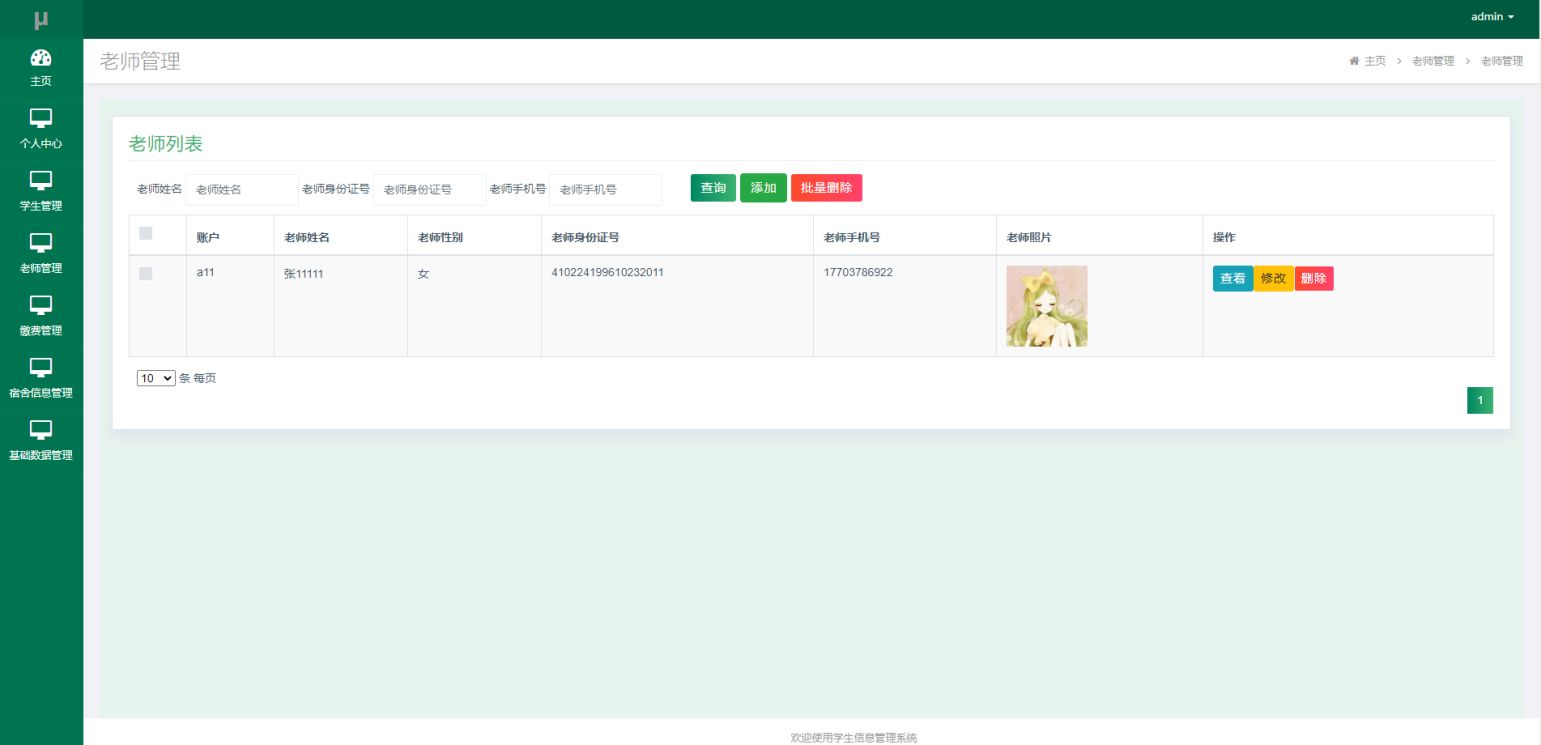Viewport: 1541px width, 745px height.
Task: Open 学生管理 monitor icon in sidebar
Action: (x=41, y=180)
